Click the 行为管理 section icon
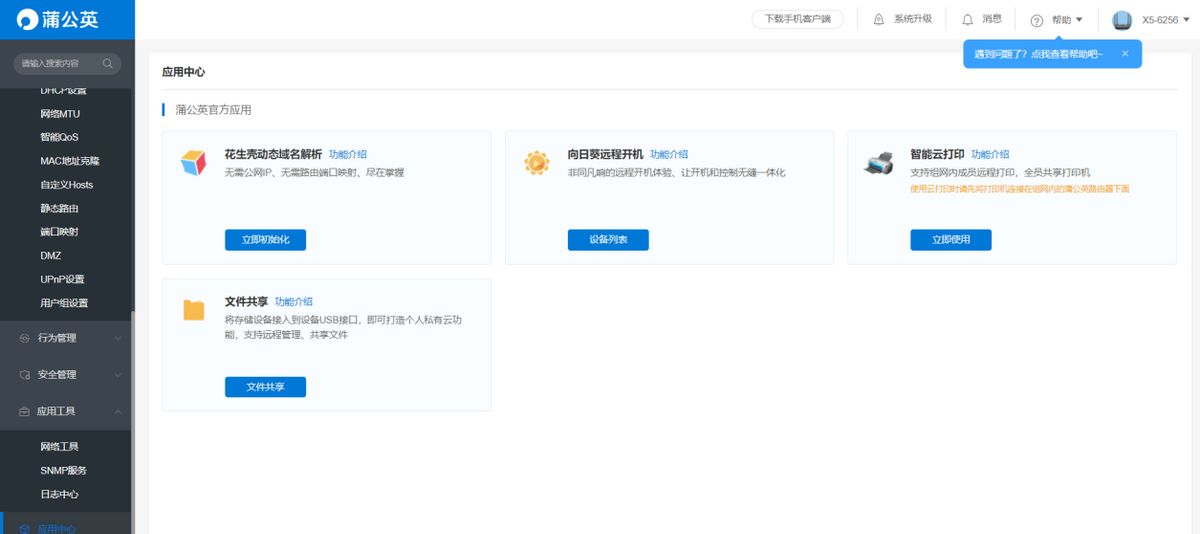This screenshot has height=534, width=1200. click(x=25, y=338)
